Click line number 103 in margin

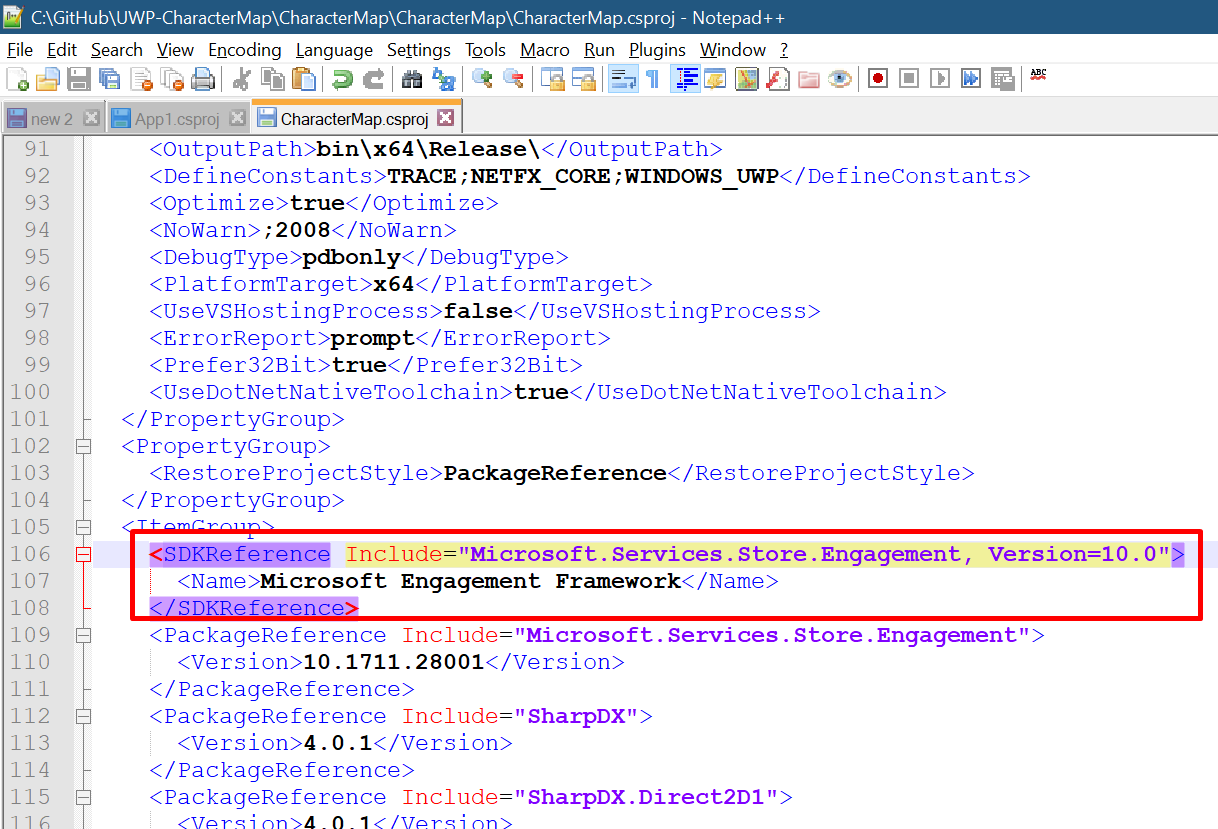click(30, 473)
